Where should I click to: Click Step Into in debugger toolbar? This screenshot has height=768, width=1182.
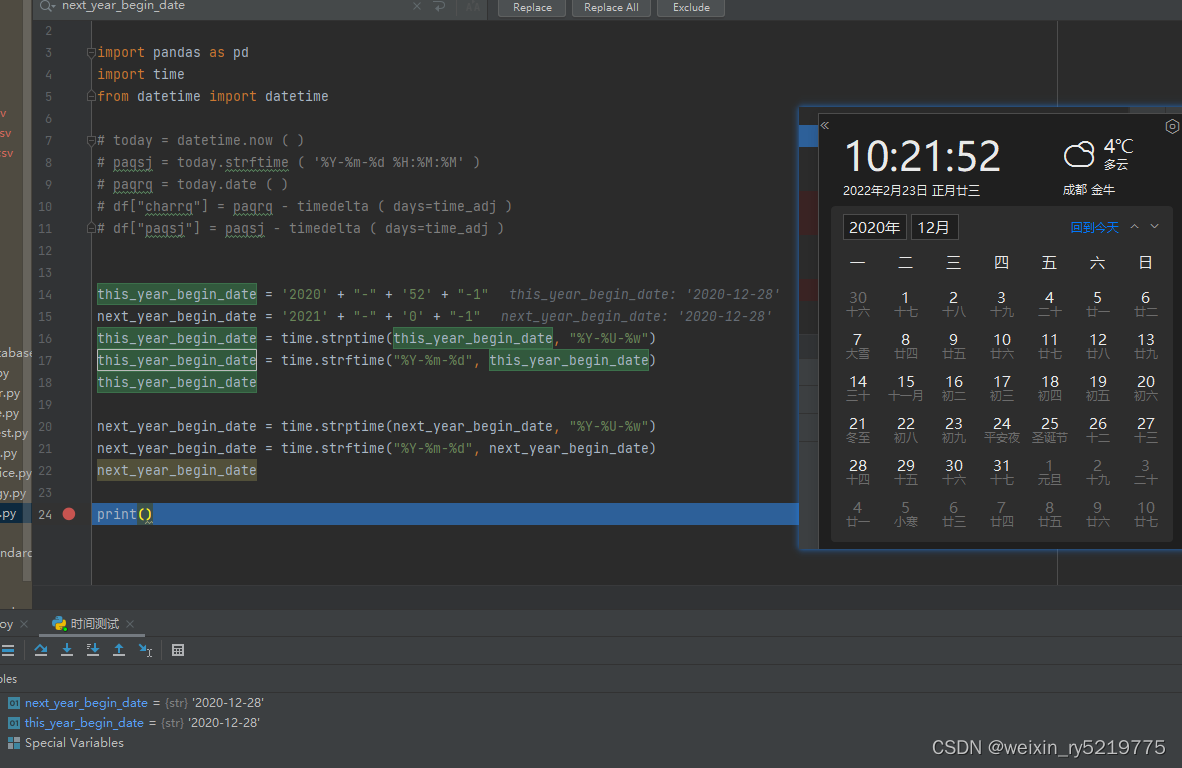67,650
